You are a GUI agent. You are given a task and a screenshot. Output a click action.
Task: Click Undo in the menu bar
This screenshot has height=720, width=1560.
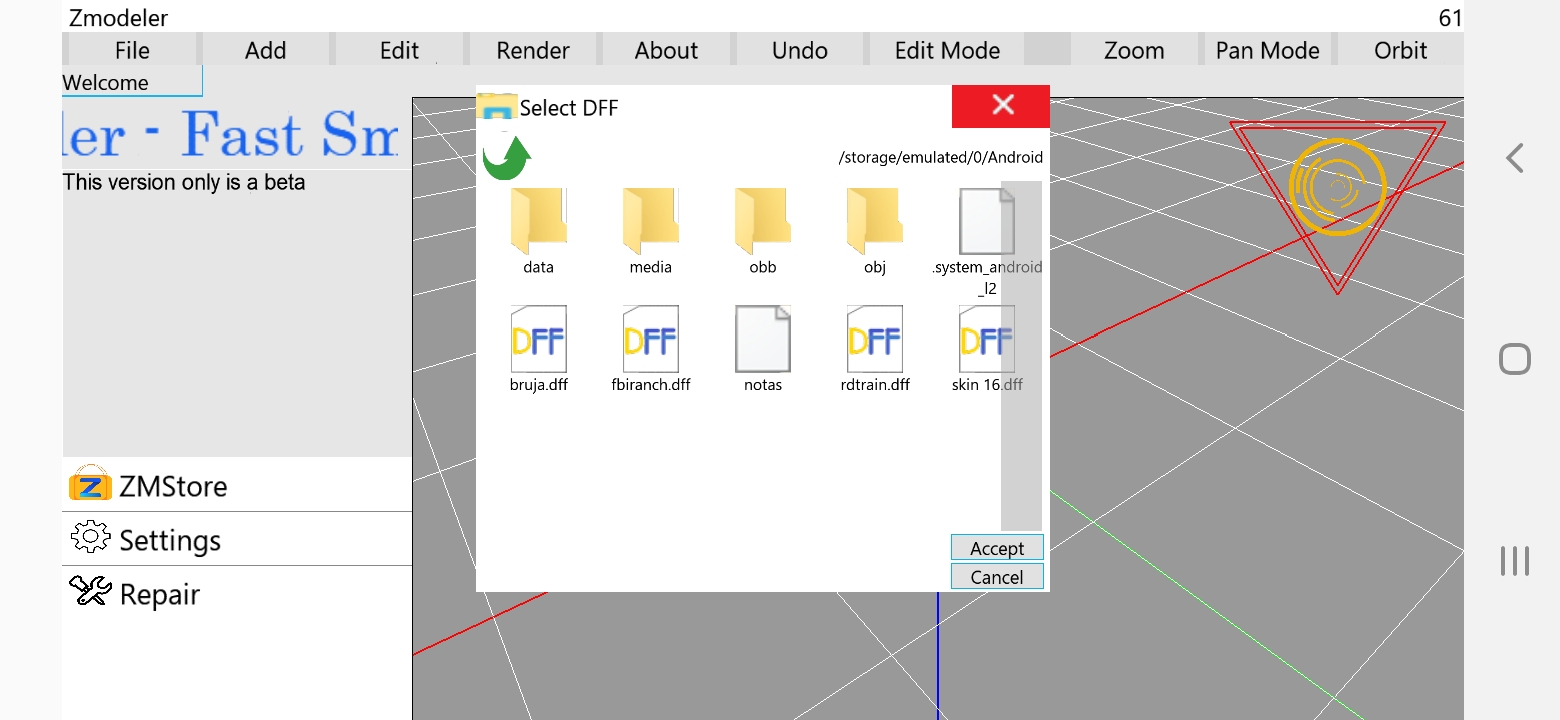pyautogui.click(x=800, y=50)
